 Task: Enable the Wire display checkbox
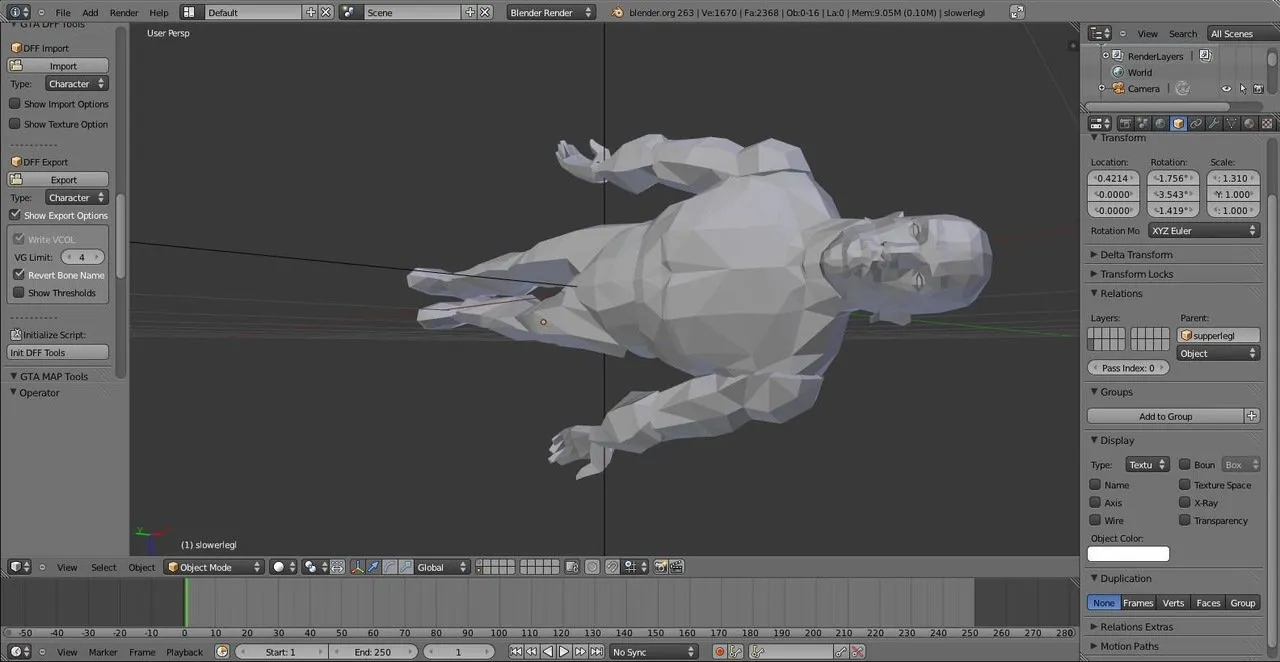(x=1095, y=521)
